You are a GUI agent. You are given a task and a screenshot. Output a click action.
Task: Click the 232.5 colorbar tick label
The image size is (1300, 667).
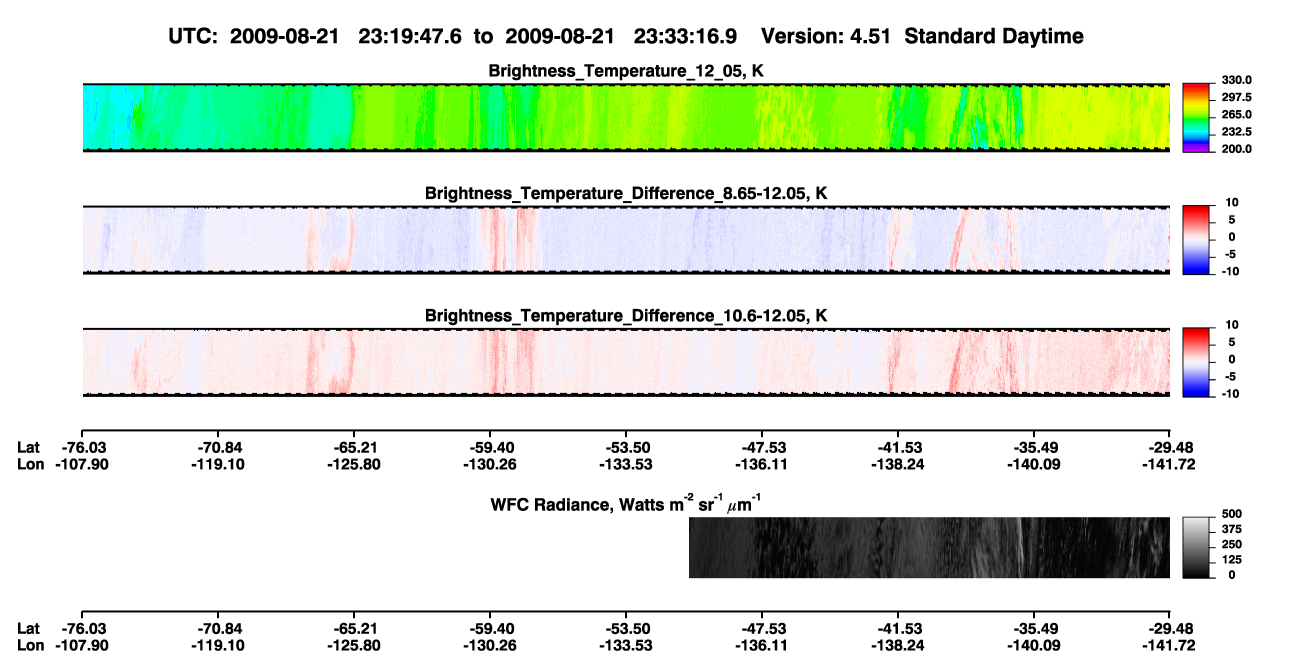pos(1236,131)
